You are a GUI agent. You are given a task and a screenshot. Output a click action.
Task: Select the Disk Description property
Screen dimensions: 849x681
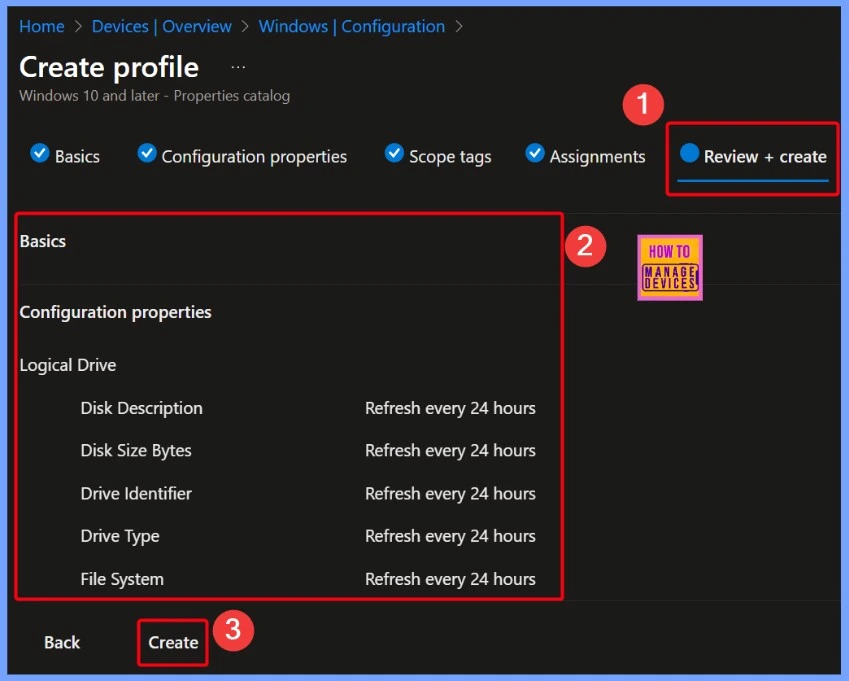[x=141, y=408]
